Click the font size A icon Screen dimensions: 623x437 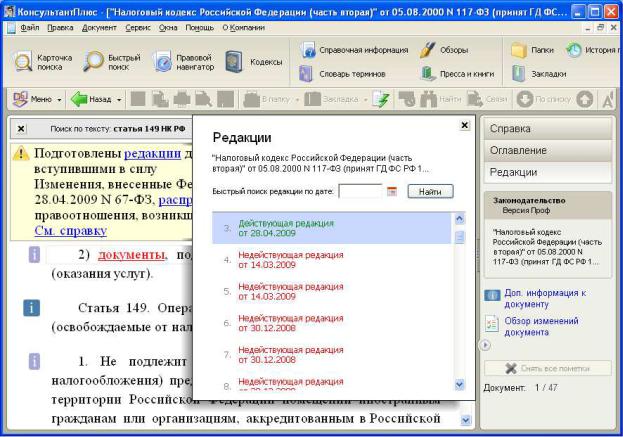pyautogui.click(x=608, y=99)
